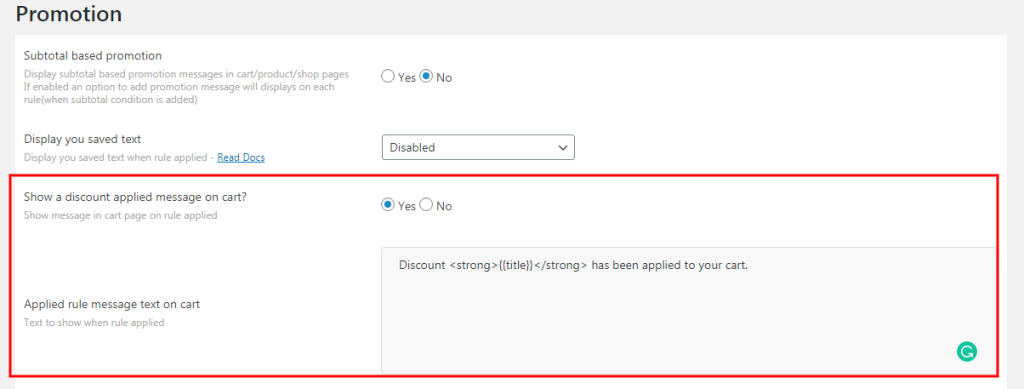This screenshot has width=1024, height=389.
Task: Click the 'Applied rule message text on cart' label
Action: click(x=112, y=304)
